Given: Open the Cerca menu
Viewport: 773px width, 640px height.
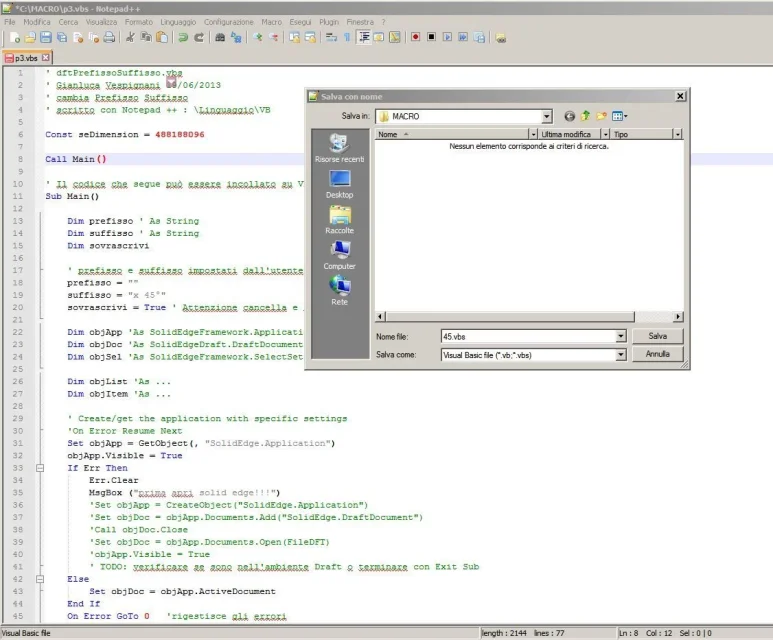Looking at the screenshot, I should [x=68, y=22].
